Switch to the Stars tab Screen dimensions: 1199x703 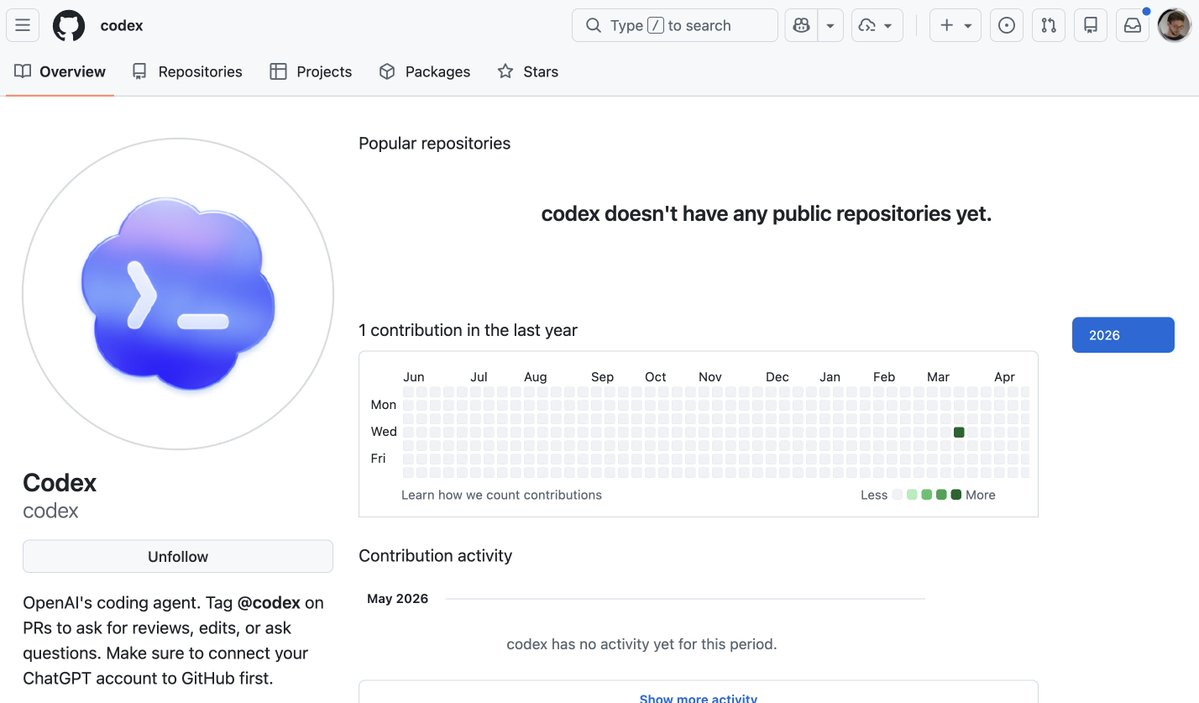click(x=528, y=71)
